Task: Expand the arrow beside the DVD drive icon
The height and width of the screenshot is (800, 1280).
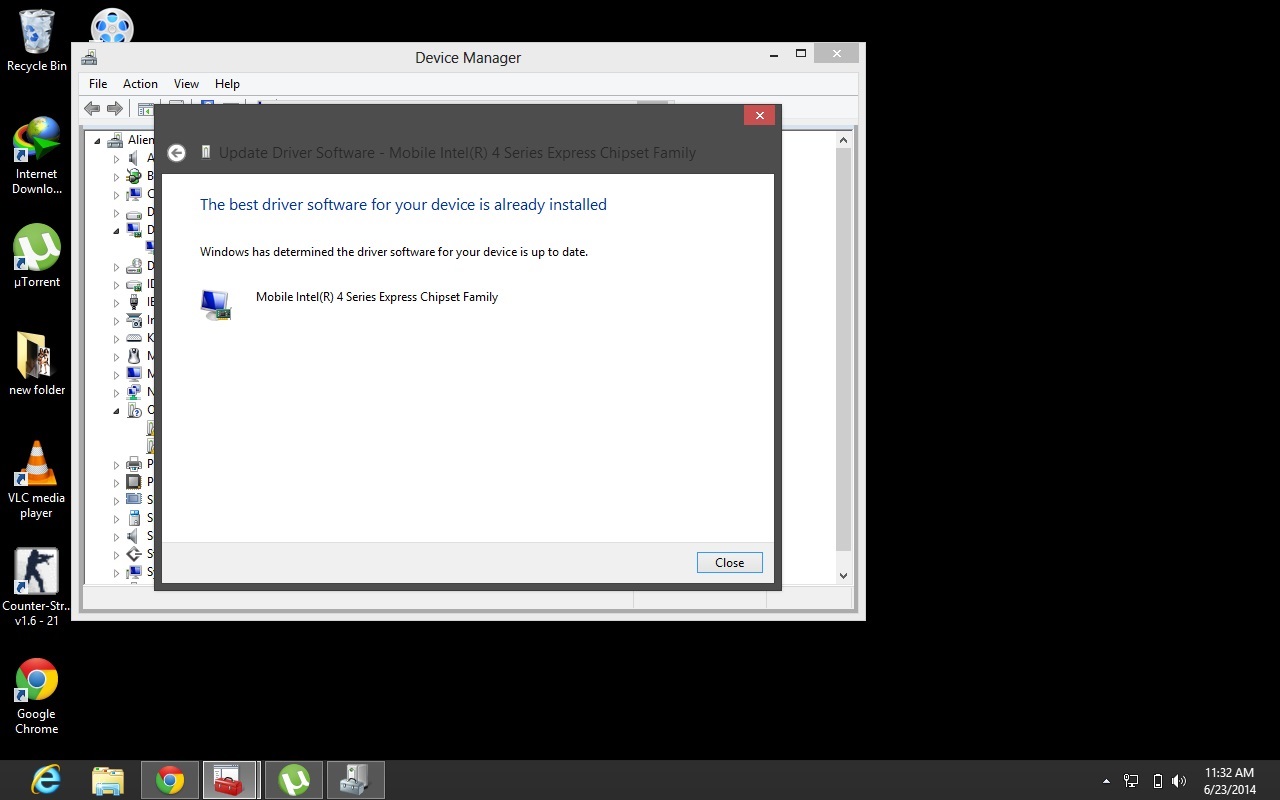Action: coord(116,266)
